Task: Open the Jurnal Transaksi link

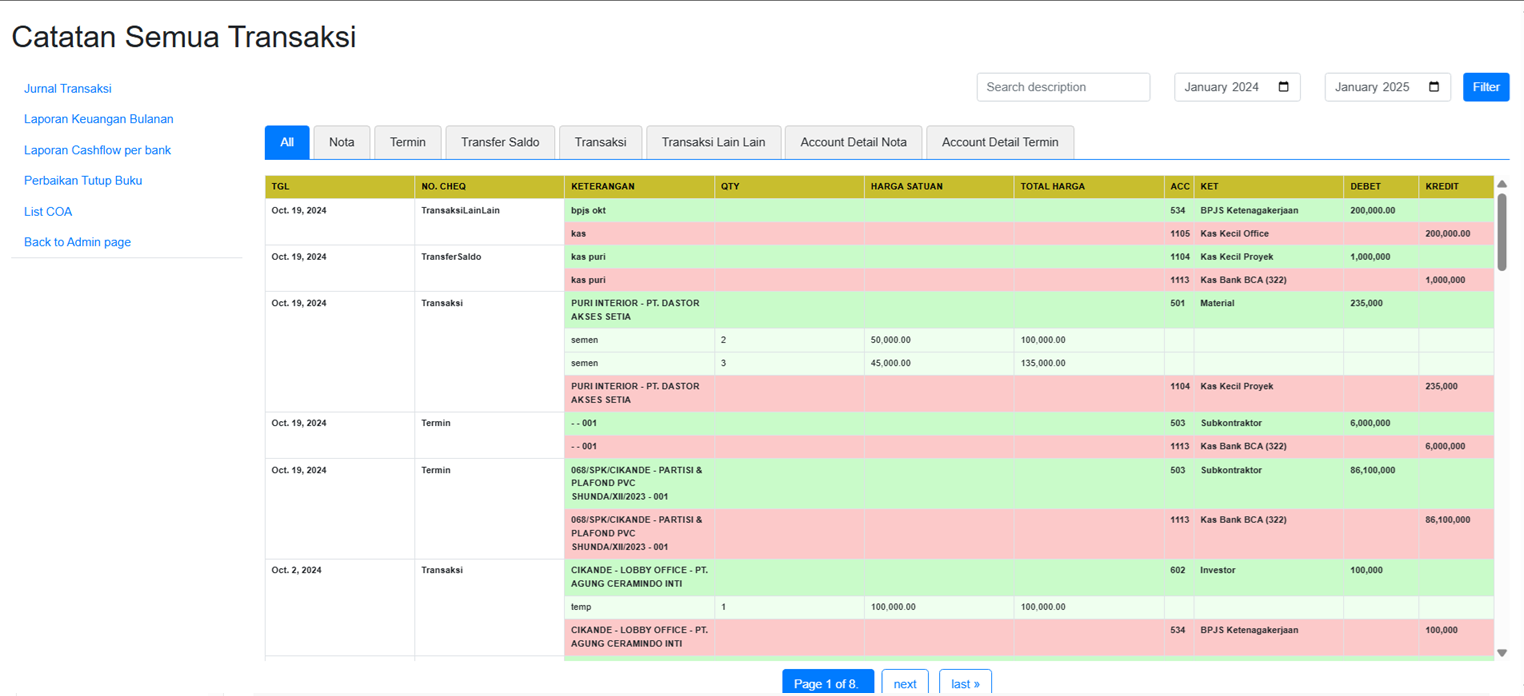Action: pos(68,88)
